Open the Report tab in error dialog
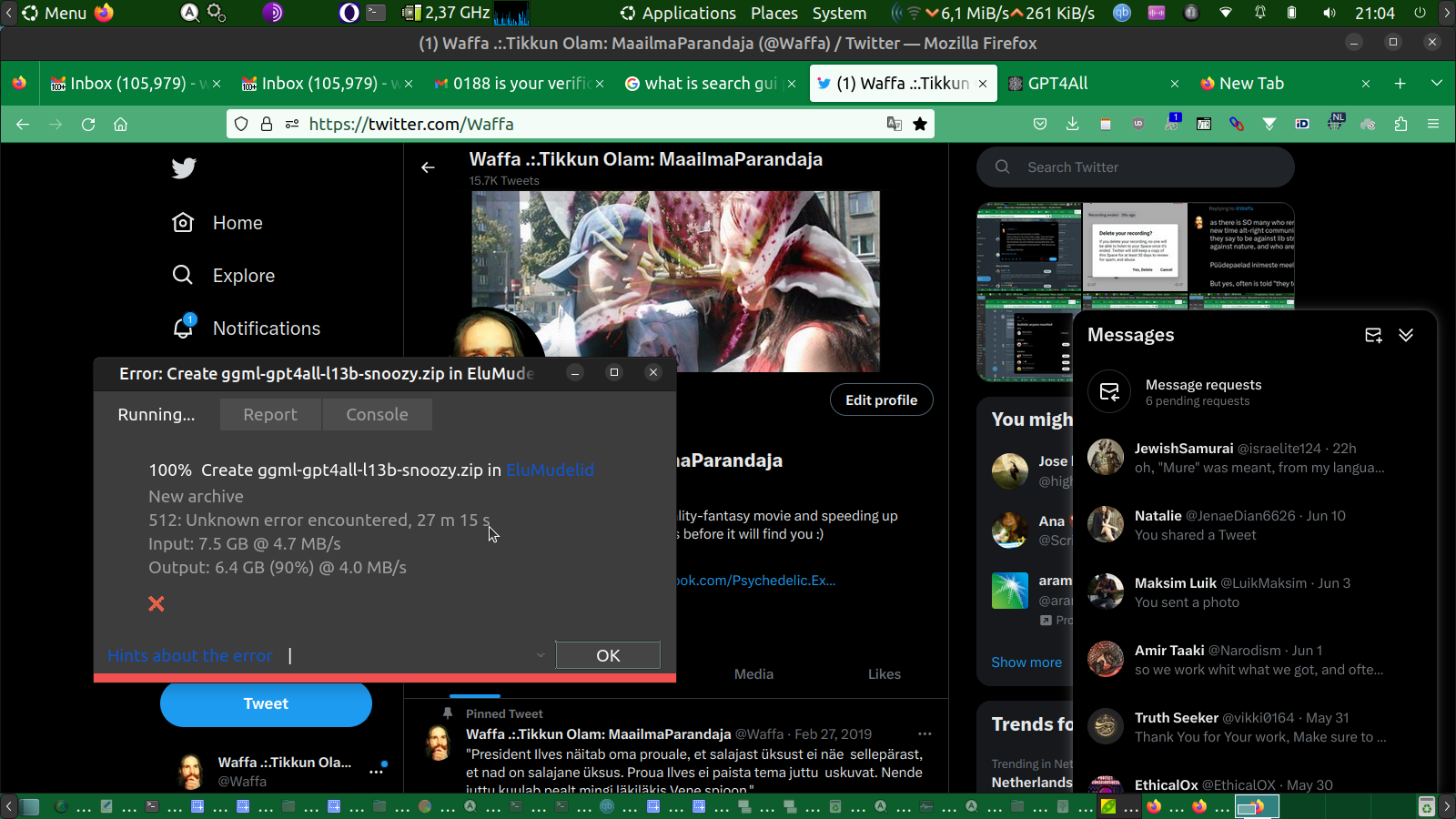 click(270, 415)
